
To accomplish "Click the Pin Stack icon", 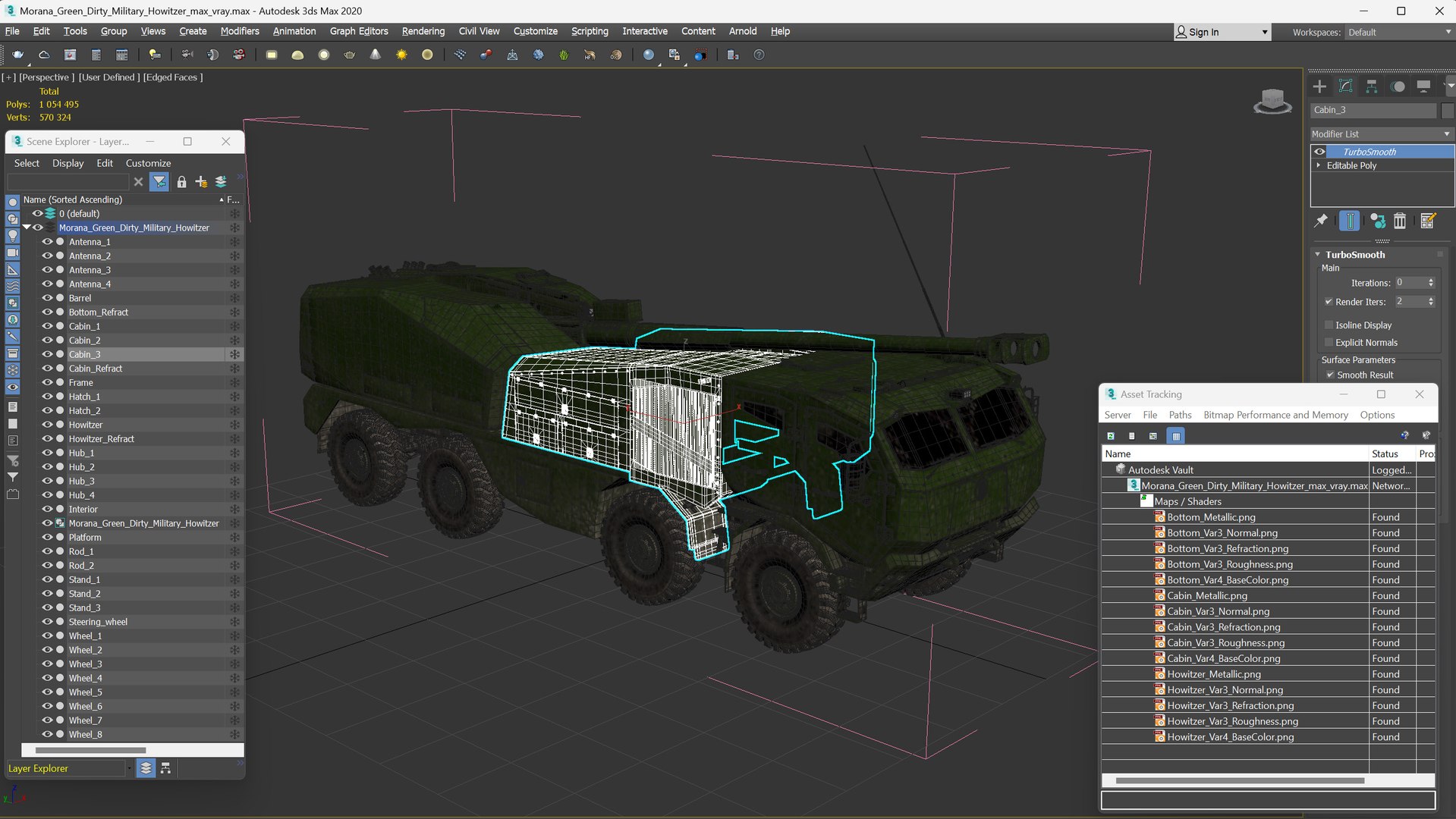I will click(x=1321, y=221).
